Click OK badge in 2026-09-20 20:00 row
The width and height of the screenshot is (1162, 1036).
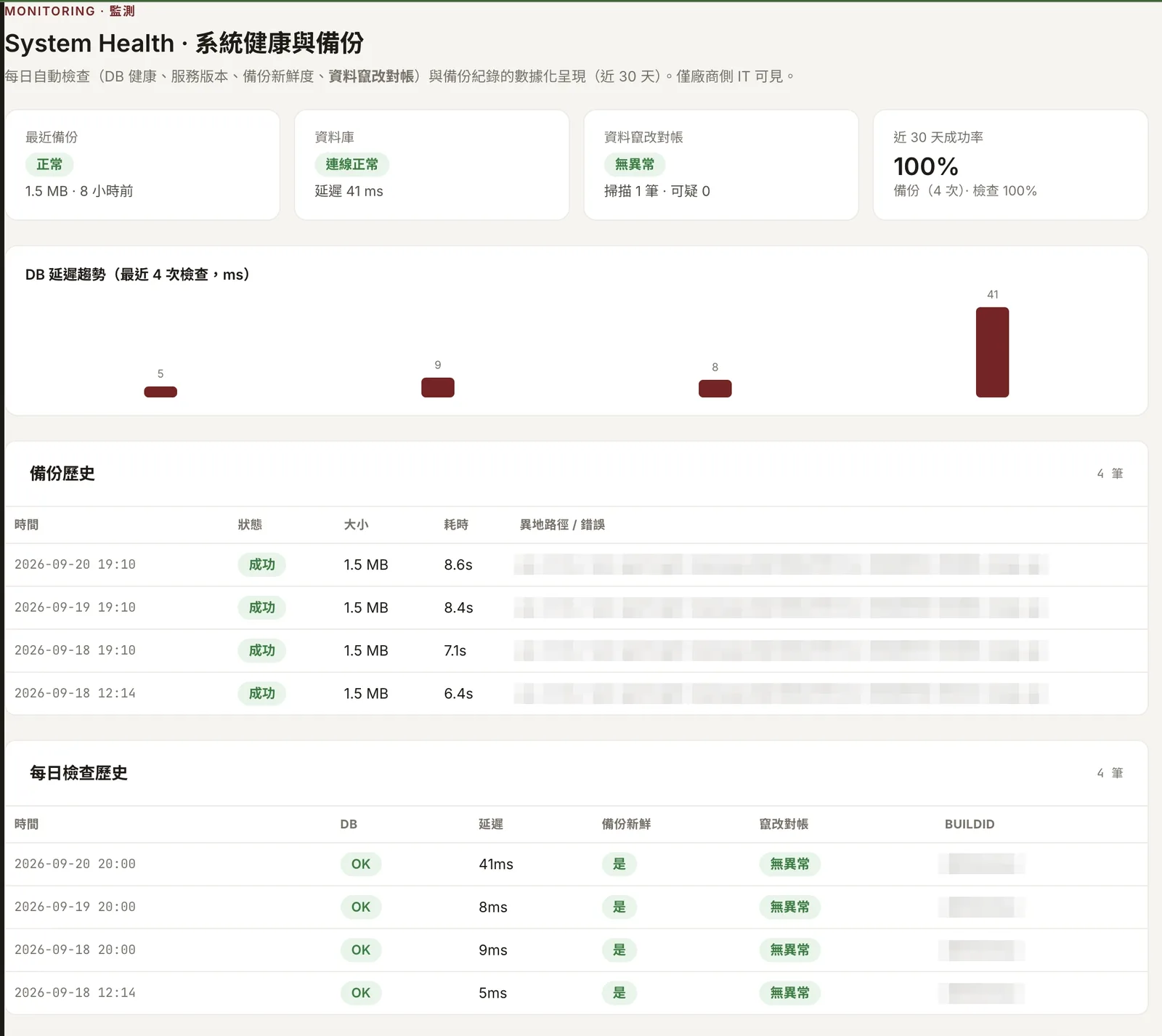click(x=361, y=864)
